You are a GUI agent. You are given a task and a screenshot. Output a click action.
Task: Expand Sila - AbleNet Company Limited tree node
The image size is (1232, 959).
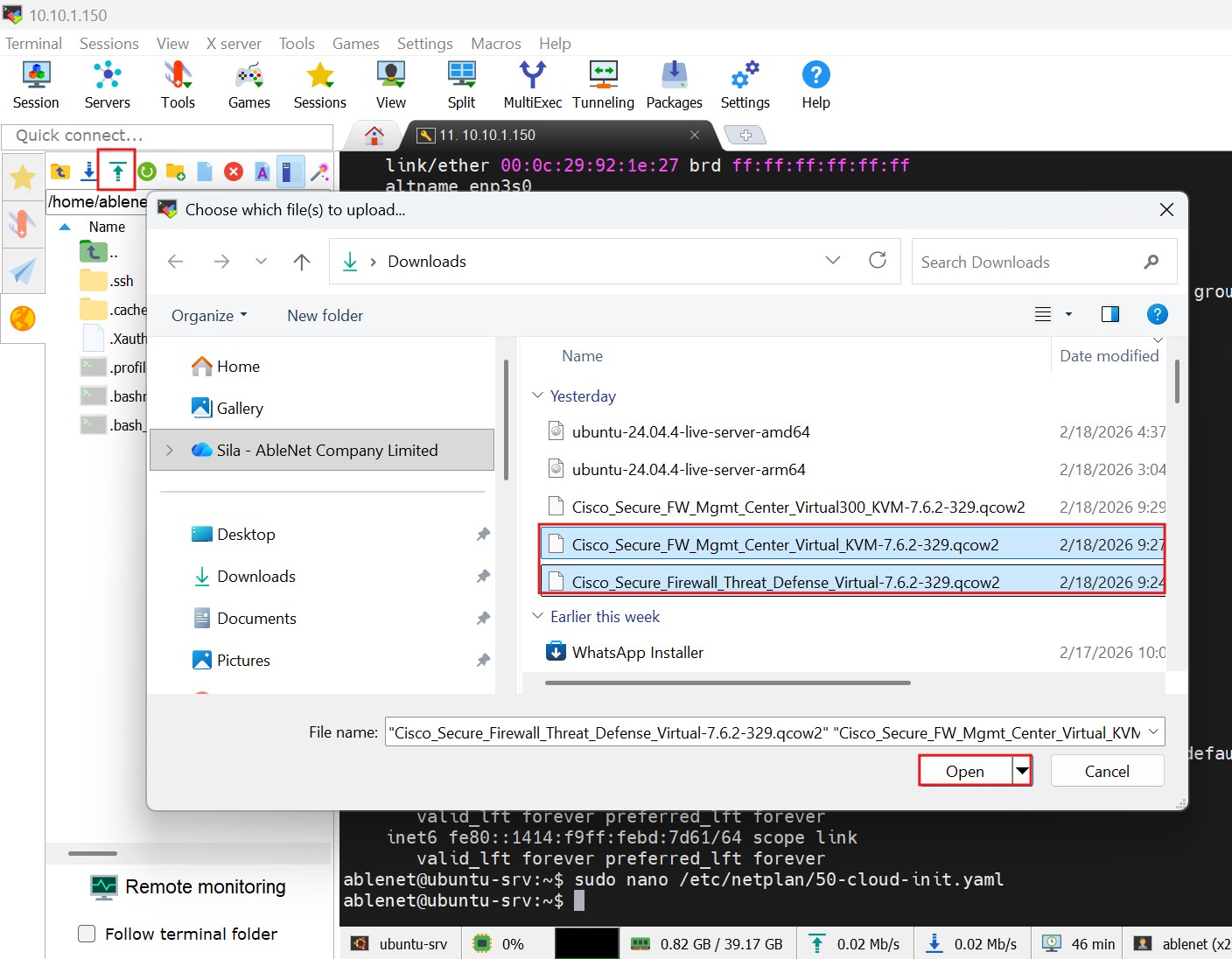pyautogui.click(x=170, y=450)
